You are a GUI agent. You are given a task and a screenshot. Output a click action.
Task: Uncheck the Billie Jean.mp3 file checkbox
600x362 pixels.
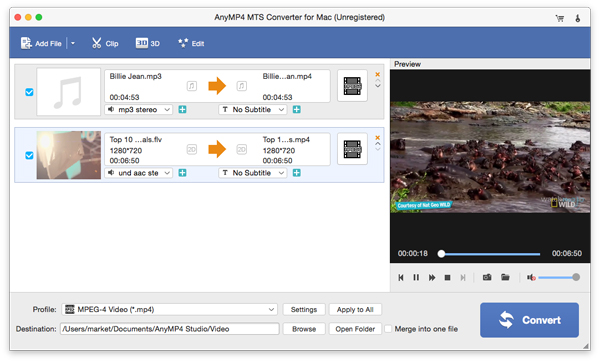pyautogui.click(x=29, y=92)
